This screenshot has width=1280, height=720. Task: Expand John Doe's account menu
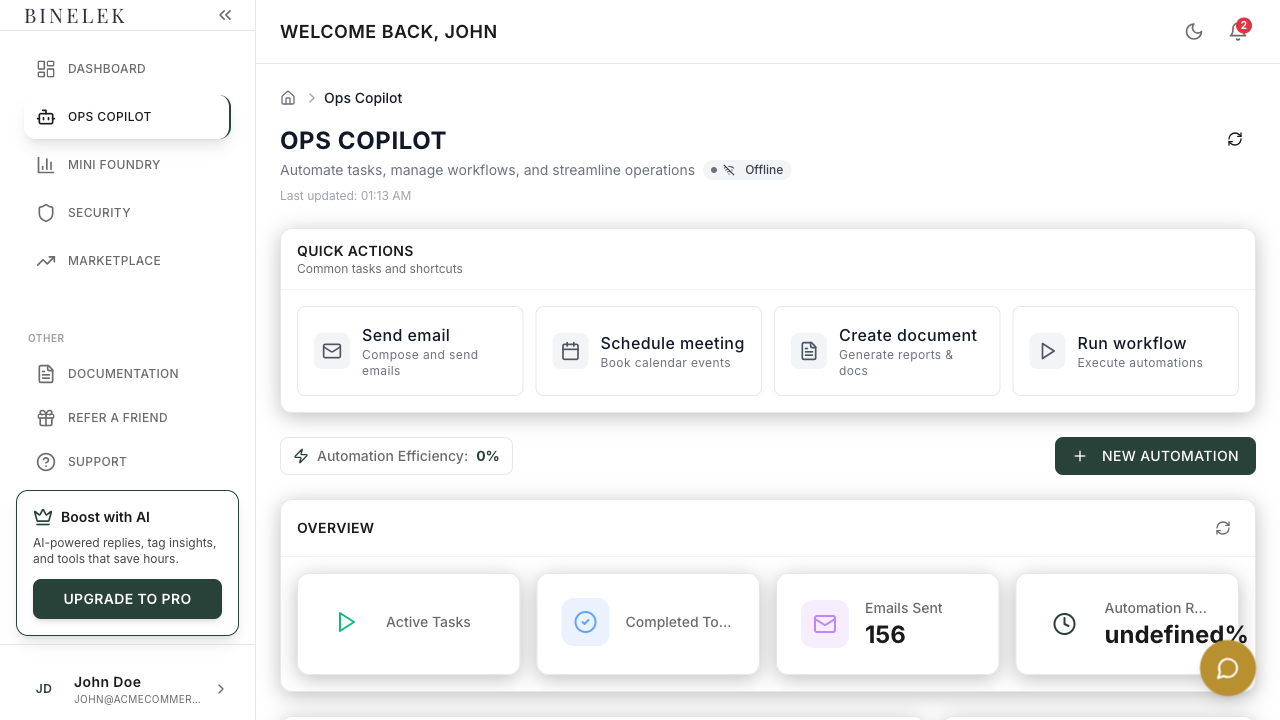[220, 689]
